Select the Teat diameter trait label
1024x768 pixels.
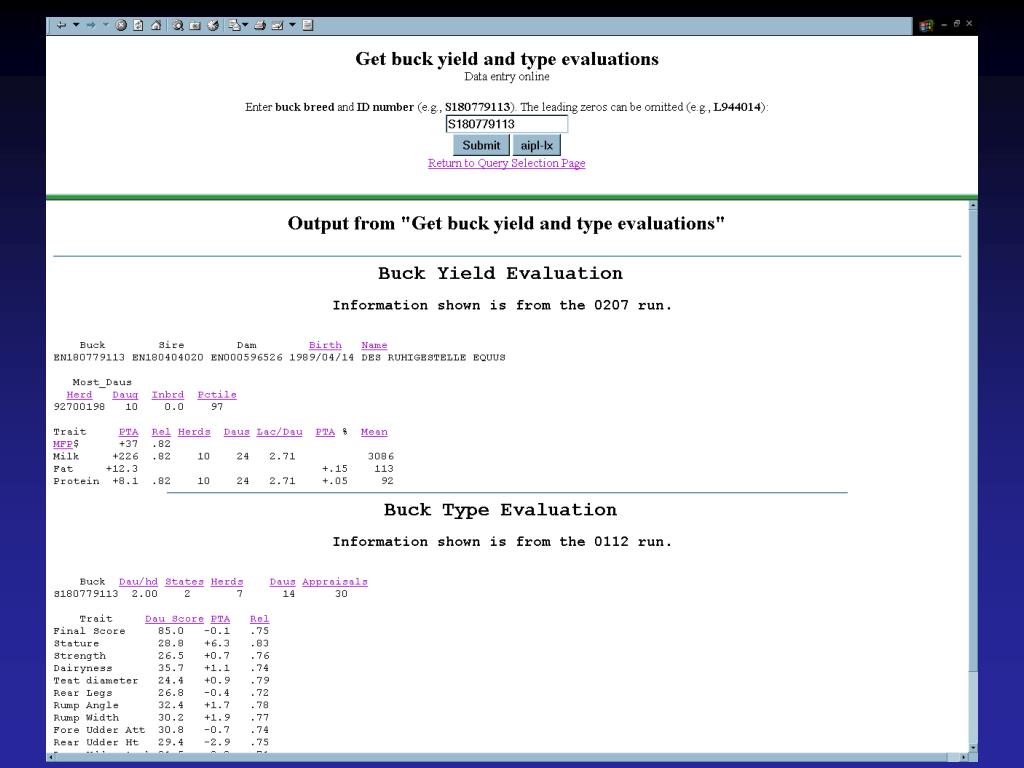[x=96, y=680]
